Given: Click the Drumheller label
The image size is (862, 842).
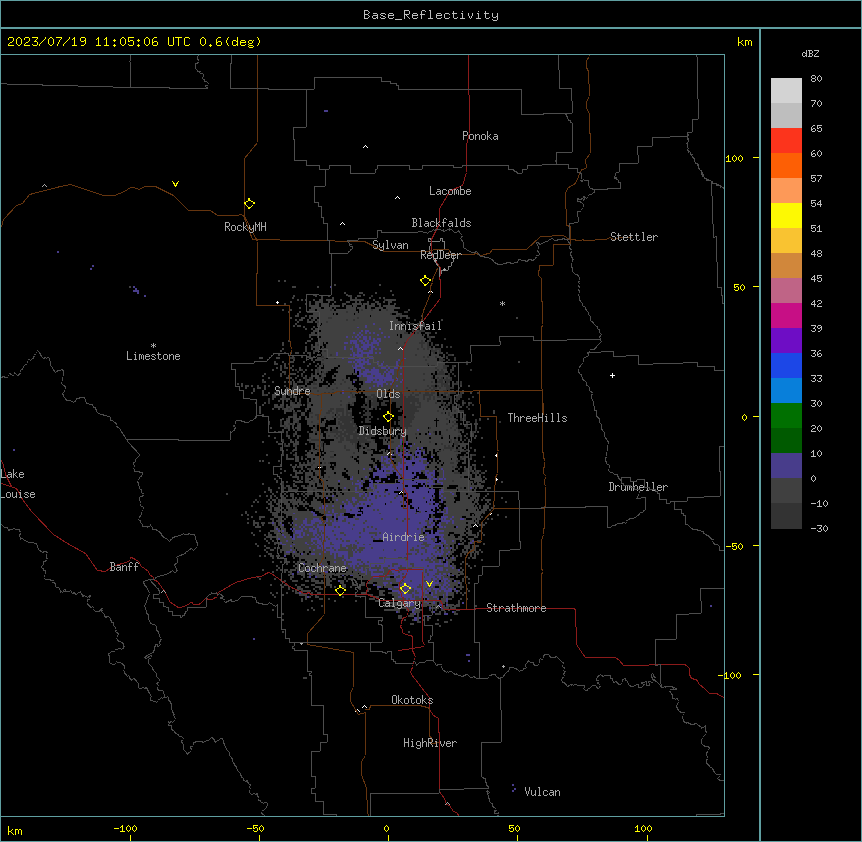Looking at the screenshot, I should [x=638, y=487].
